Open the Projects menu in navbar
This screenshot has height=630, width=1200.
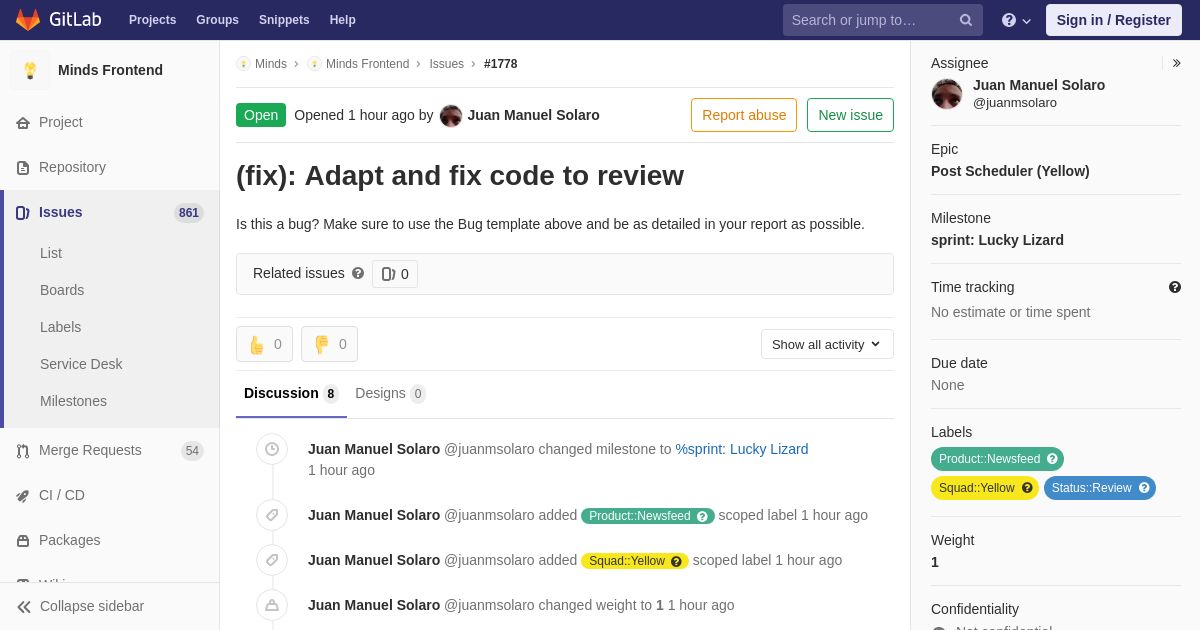coord(152,20)
